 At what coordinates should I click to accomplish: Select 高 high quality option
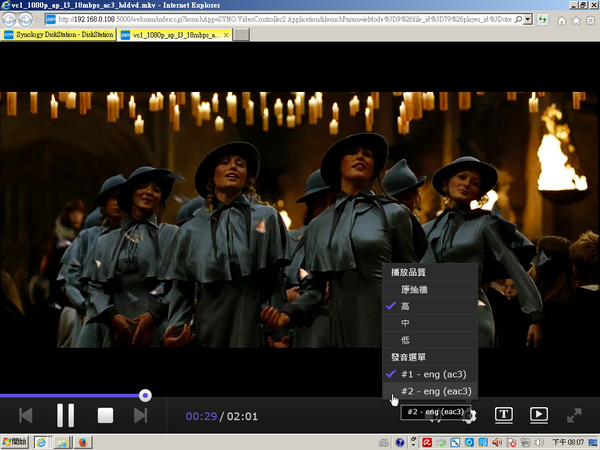(x=430, y=306)
